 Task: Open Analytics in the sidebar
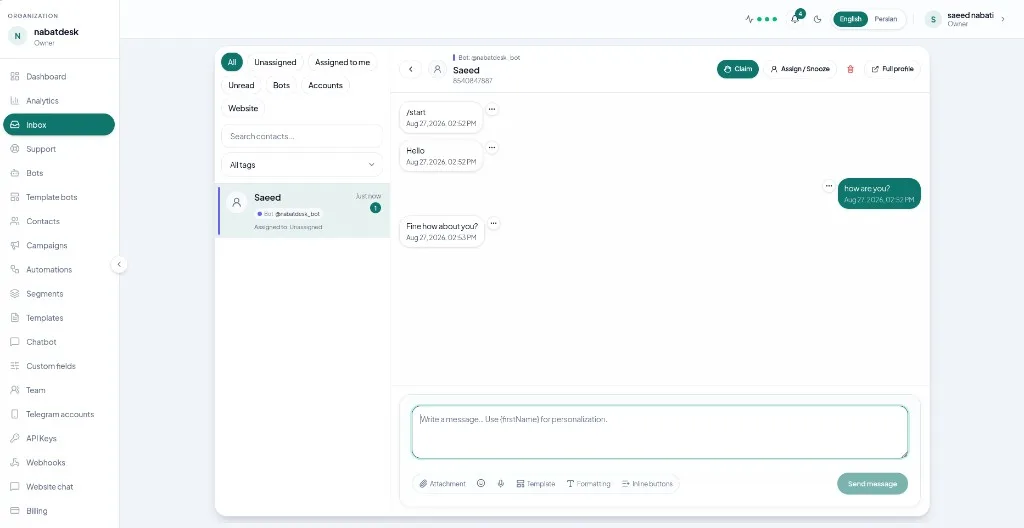(x=59, y=101)
